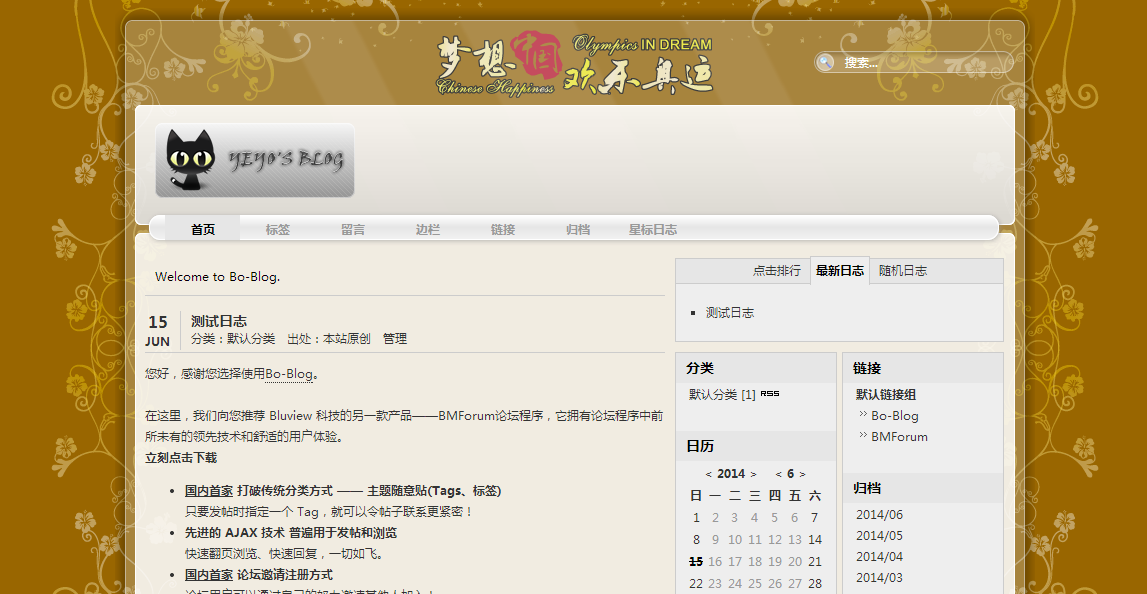Select day 15 in the calendar
The width and height of the screenshot is (1147, 594).
click(x=696, y=562)
